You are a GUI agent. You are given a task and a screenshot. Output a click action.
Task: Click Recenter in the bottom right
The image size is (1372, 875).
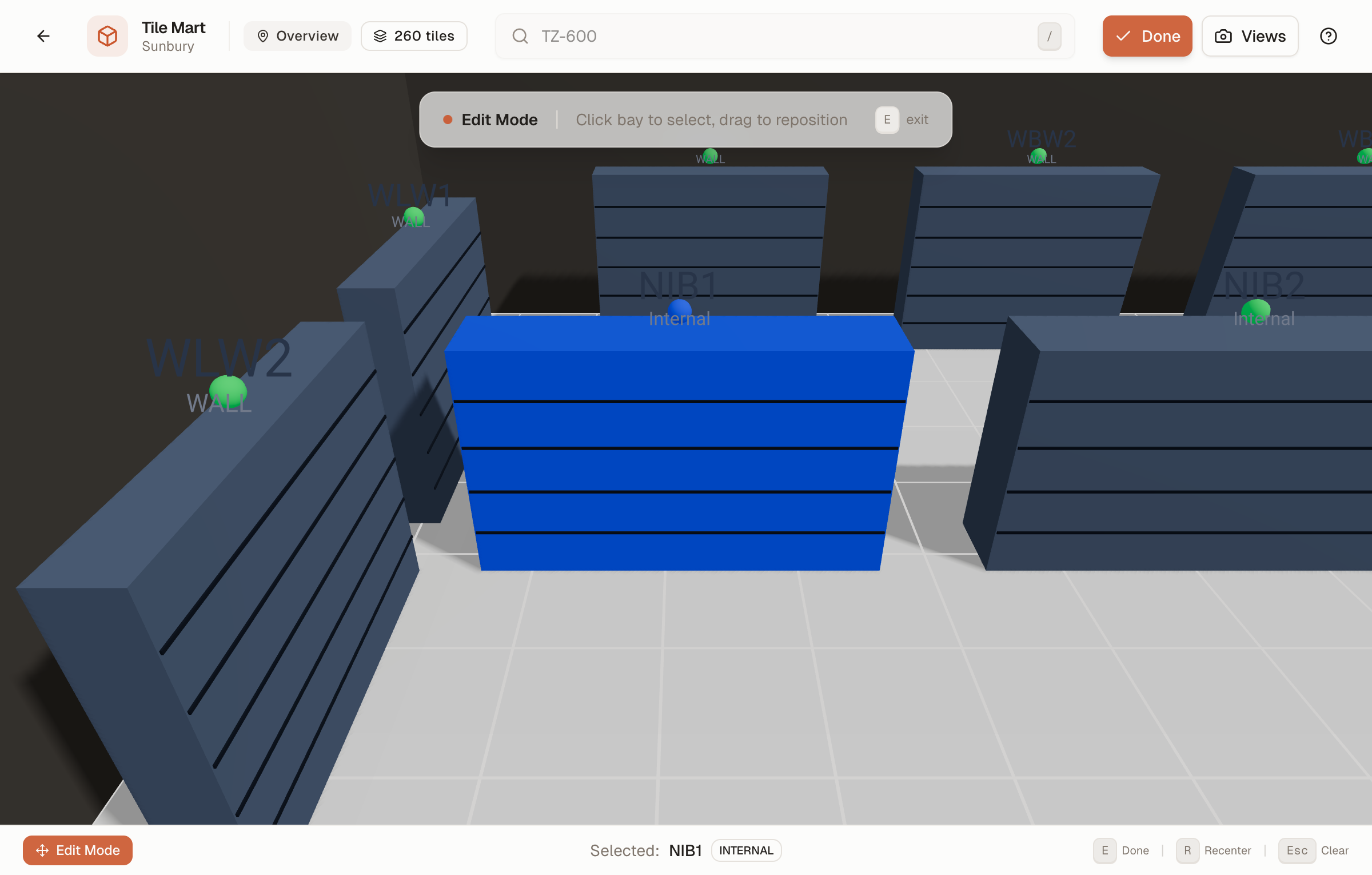click(1228, 850)
